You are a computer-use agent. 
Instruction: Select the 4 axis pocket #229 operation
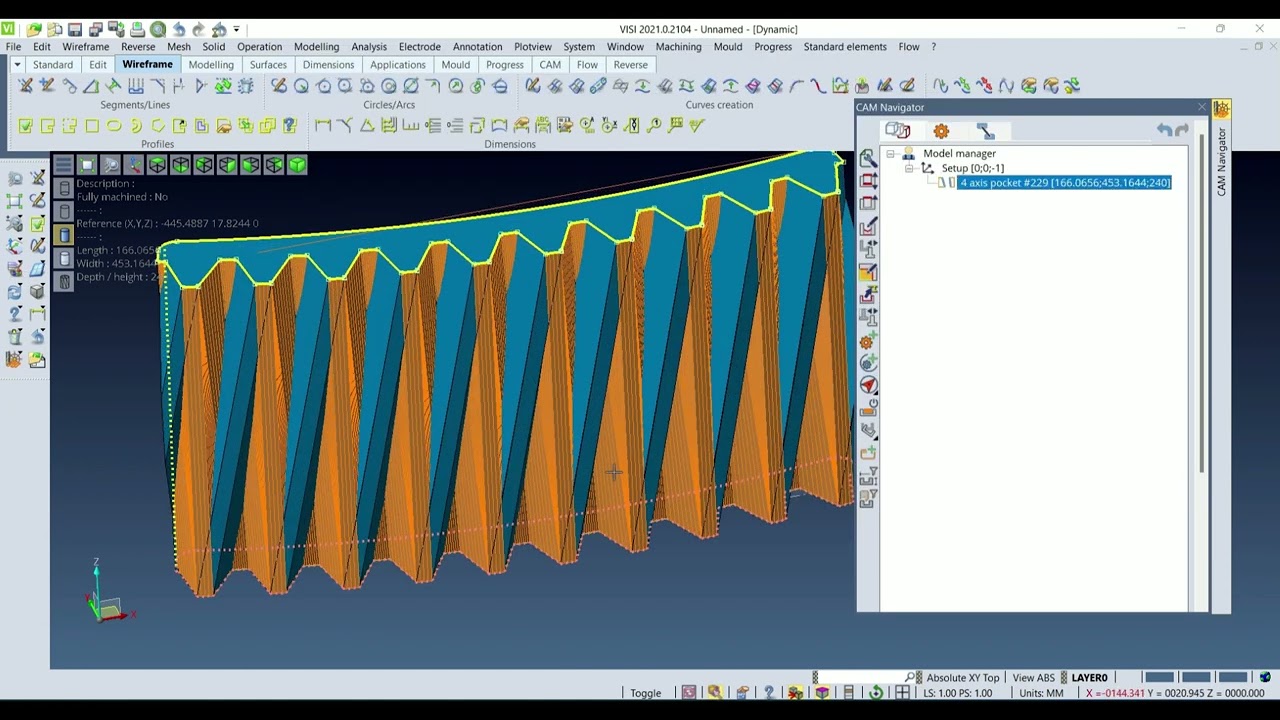click(x=1065, y=183)
